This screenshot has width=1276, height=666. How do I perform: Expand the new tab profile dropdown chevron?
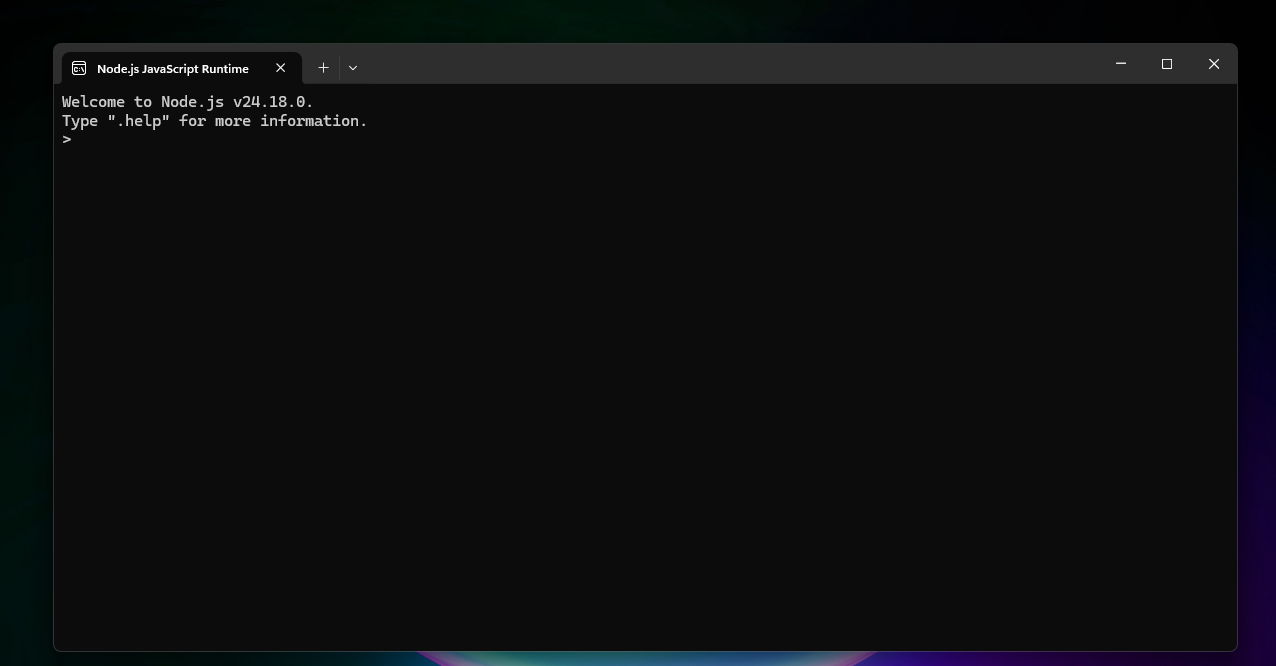353,68
